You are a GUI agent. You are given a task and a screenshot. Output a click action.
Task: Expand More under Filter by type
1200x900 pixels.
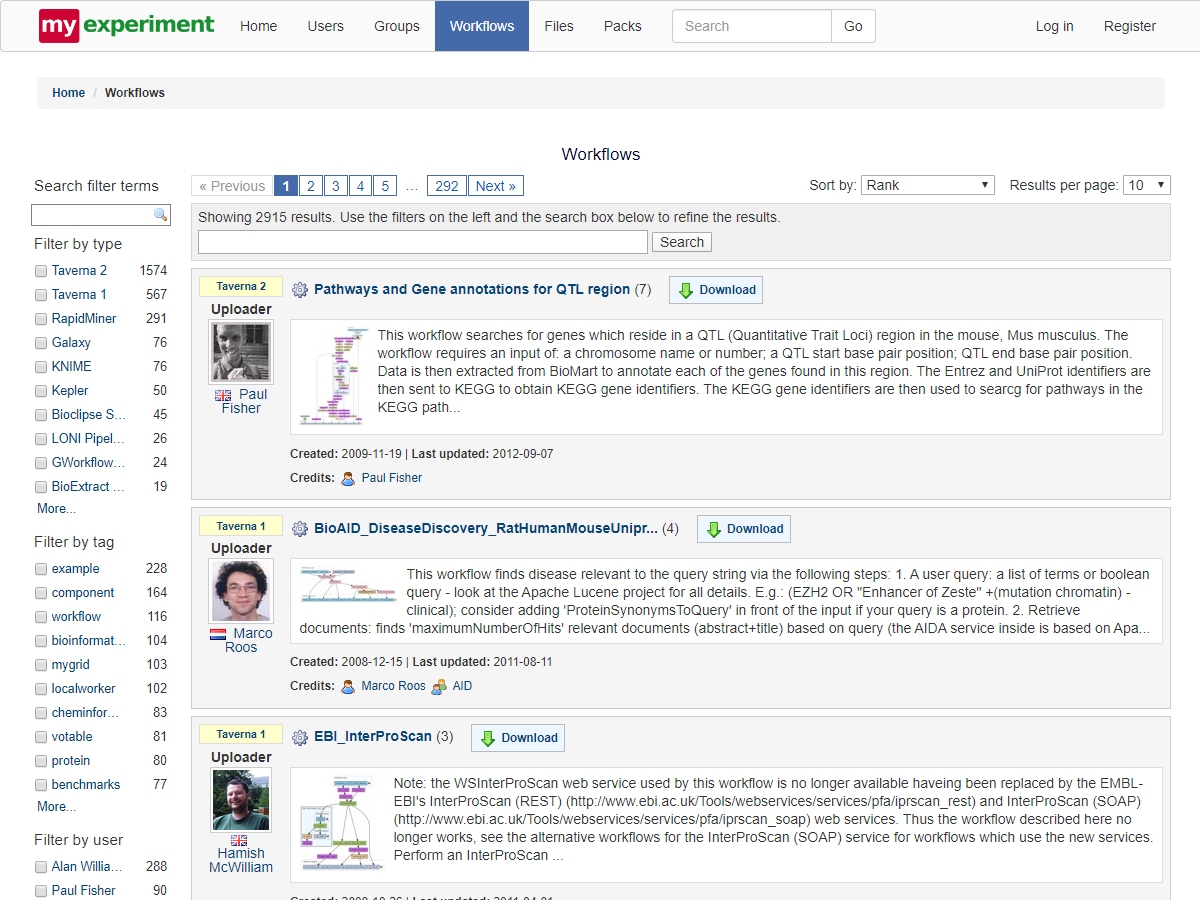coord(56,509)
